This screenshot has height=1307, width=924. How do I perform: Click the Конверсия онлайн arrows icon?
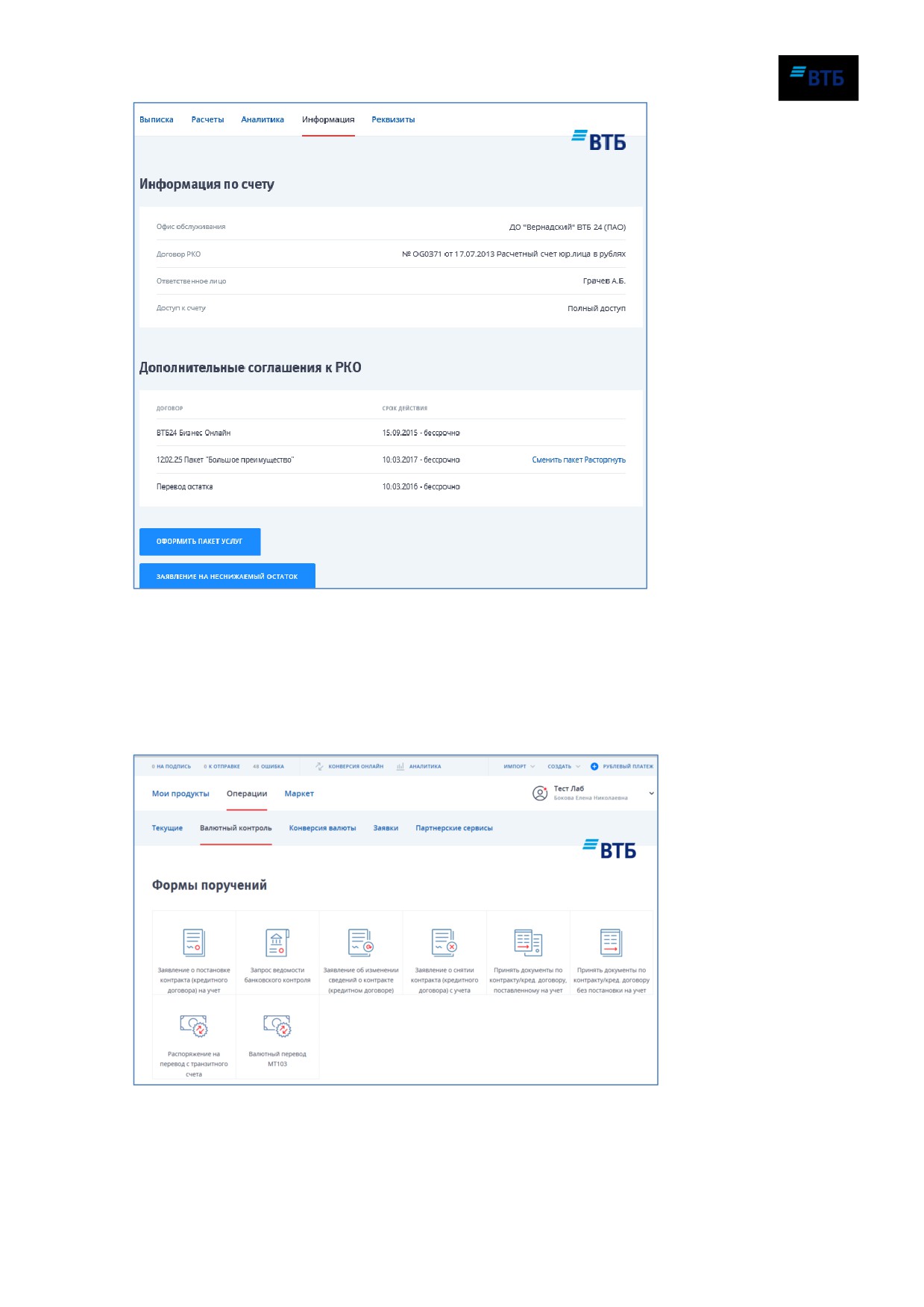point(319,766)
